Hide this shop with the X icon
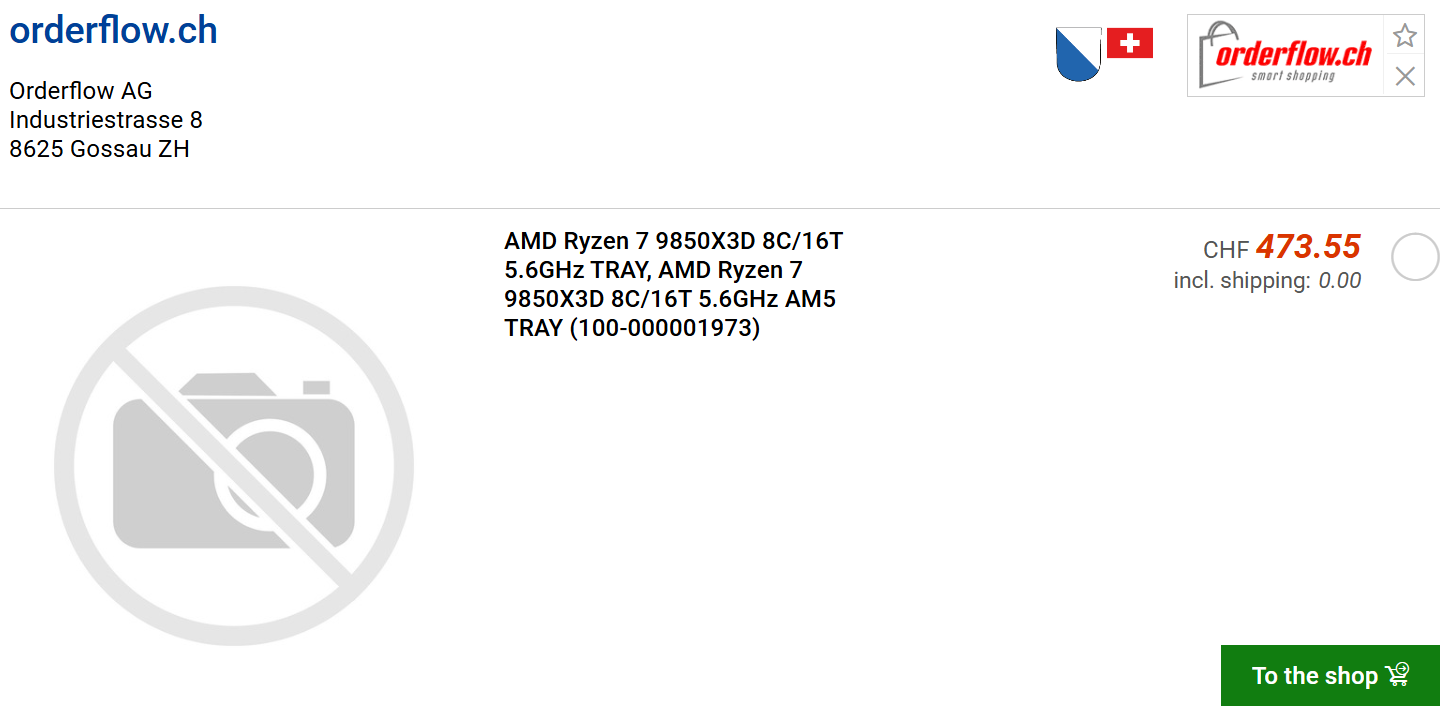The height and width of the screenshot is (716, 1448). point(1405,76)
